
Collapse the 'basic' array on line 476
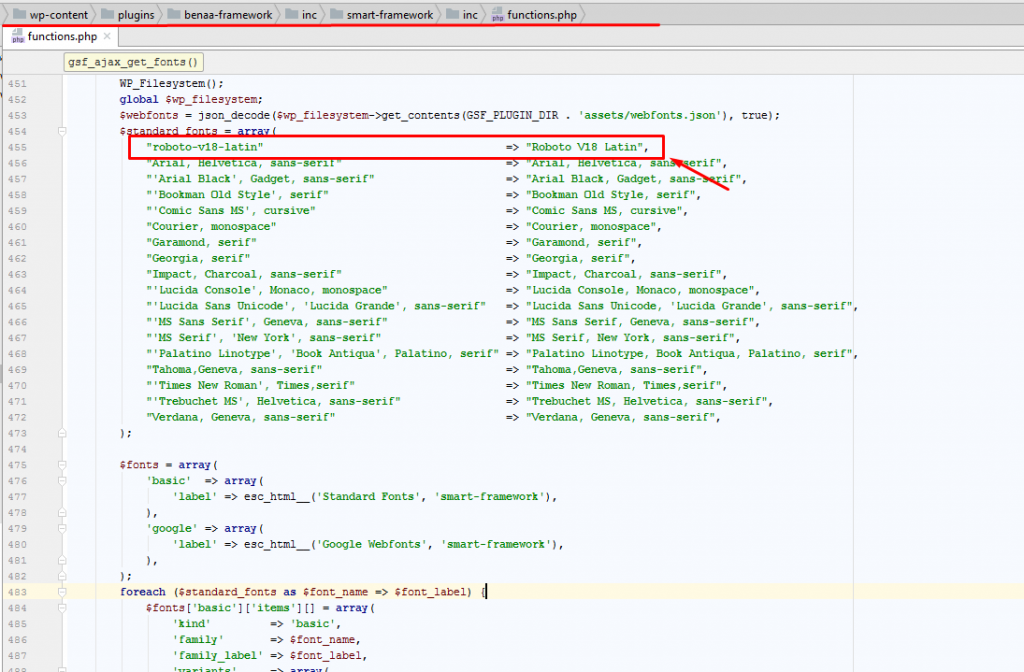[x=62, y=481]
